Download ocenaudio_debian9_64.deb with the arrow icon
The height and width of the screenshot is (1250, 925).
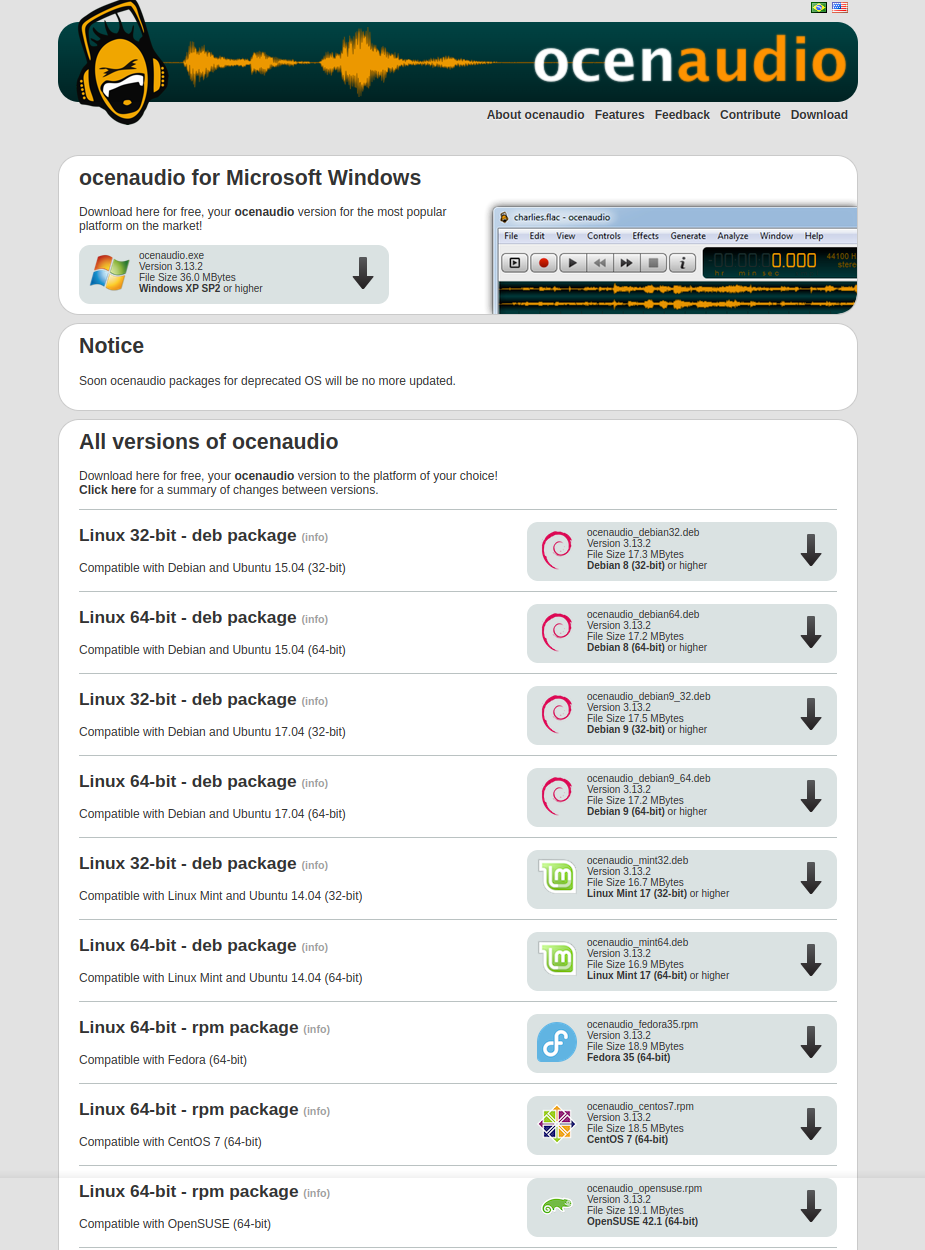point(811,796)
